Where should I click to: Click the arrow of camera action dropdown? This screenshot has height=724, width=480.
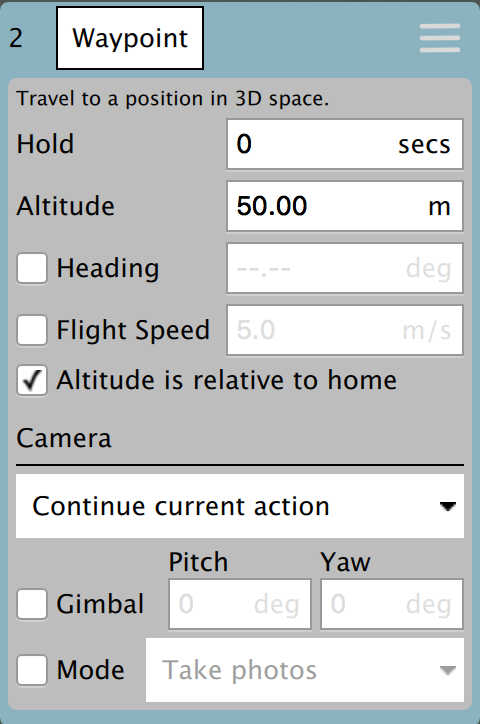coord(447,507)
